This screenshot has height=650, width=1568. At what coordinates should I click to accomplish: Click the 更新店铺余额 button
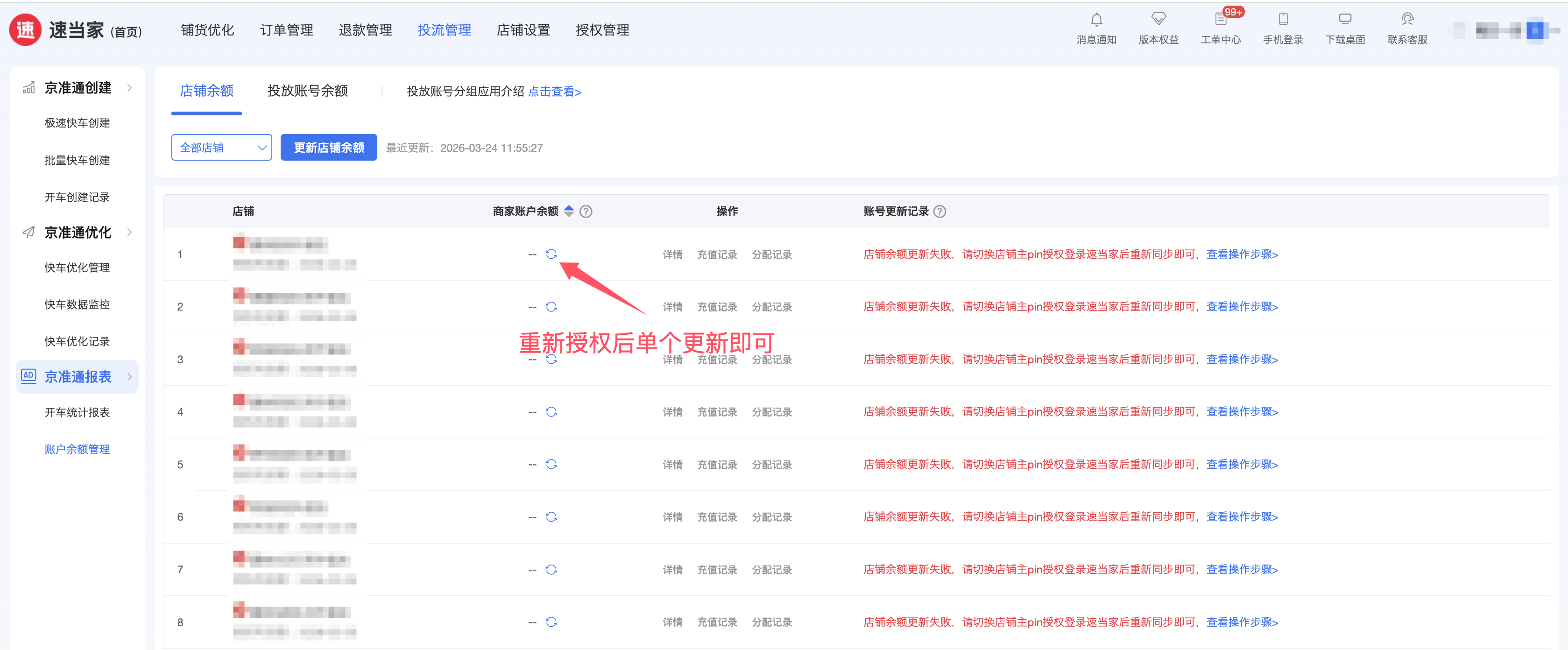tap(329, 148)
